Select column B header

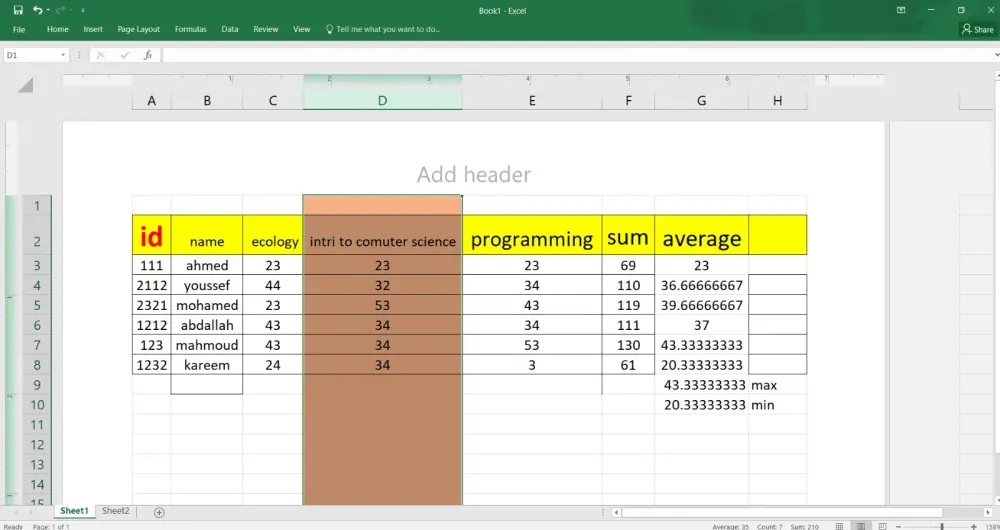(x=207, y=101)
